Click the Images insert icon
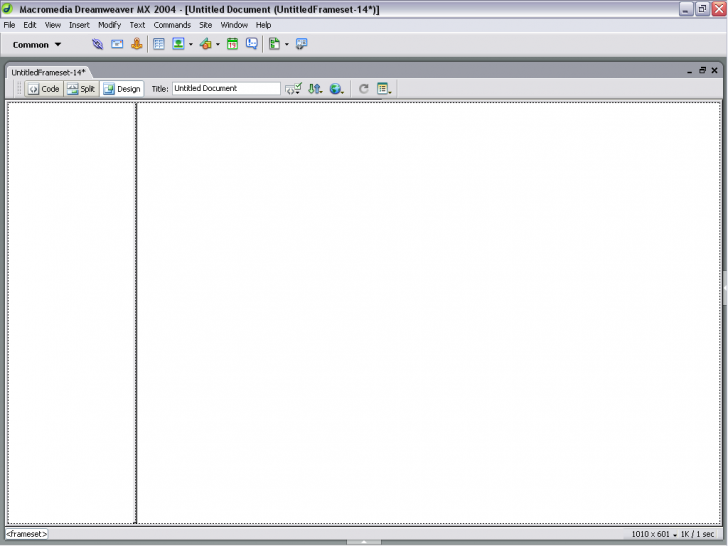The height and width of the screenshot is (546, 728). tap(178, 44)
